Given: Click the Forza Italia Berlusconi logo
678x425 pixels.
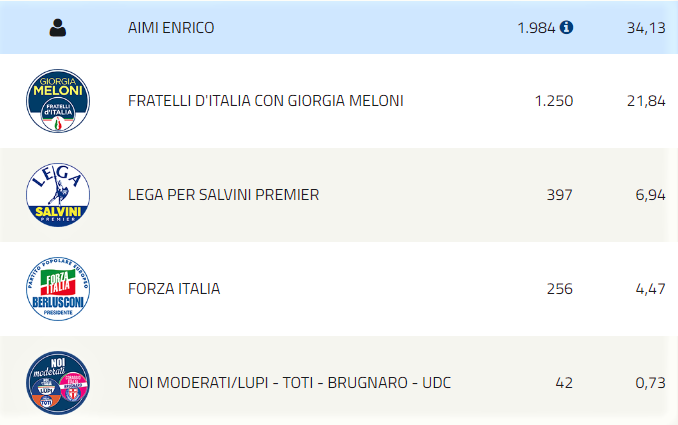Looking at the screenshot, I should click(58, 289).
